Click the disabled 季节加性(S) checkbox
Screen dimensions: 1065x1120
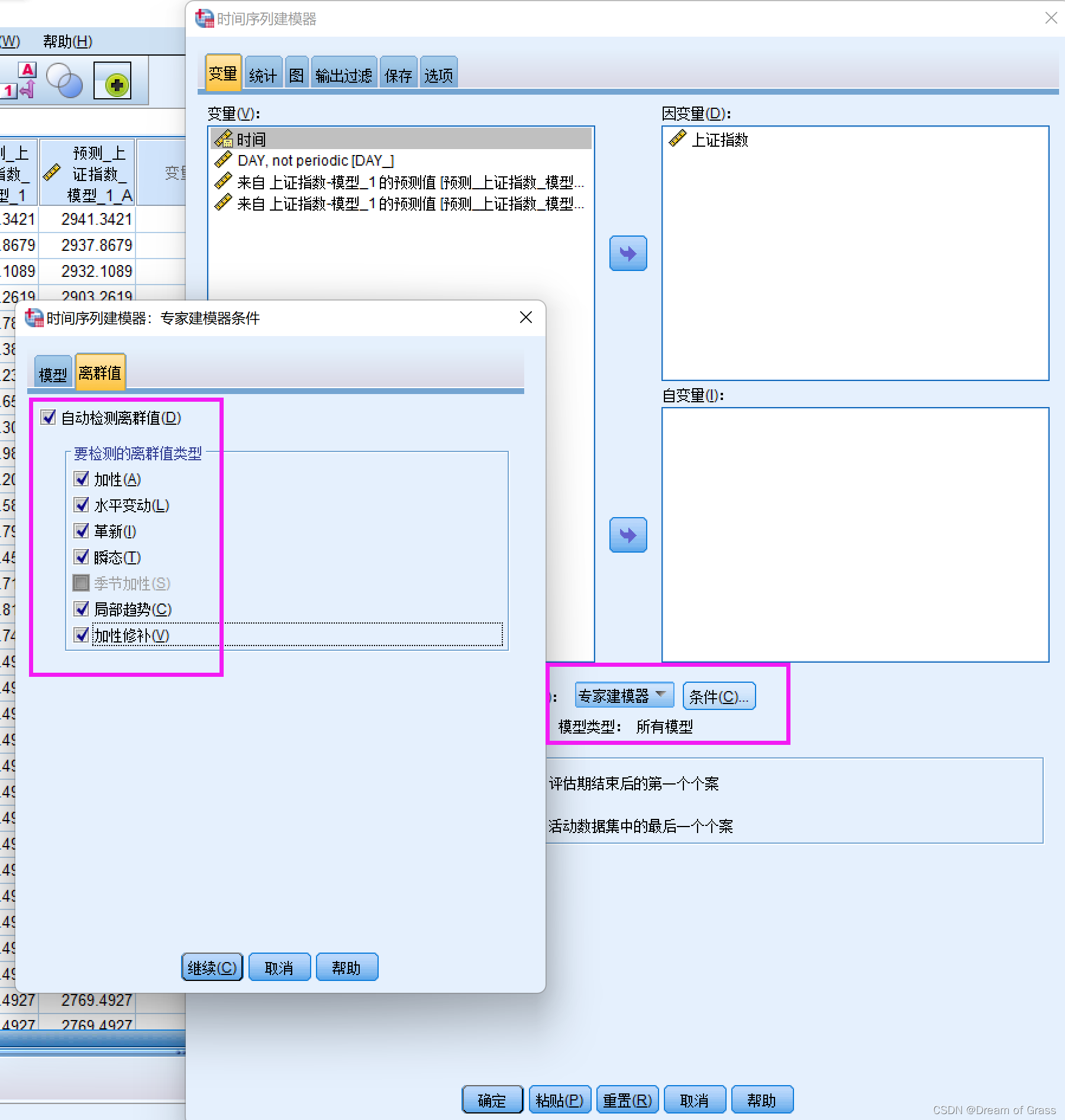[x=81, y=583]
